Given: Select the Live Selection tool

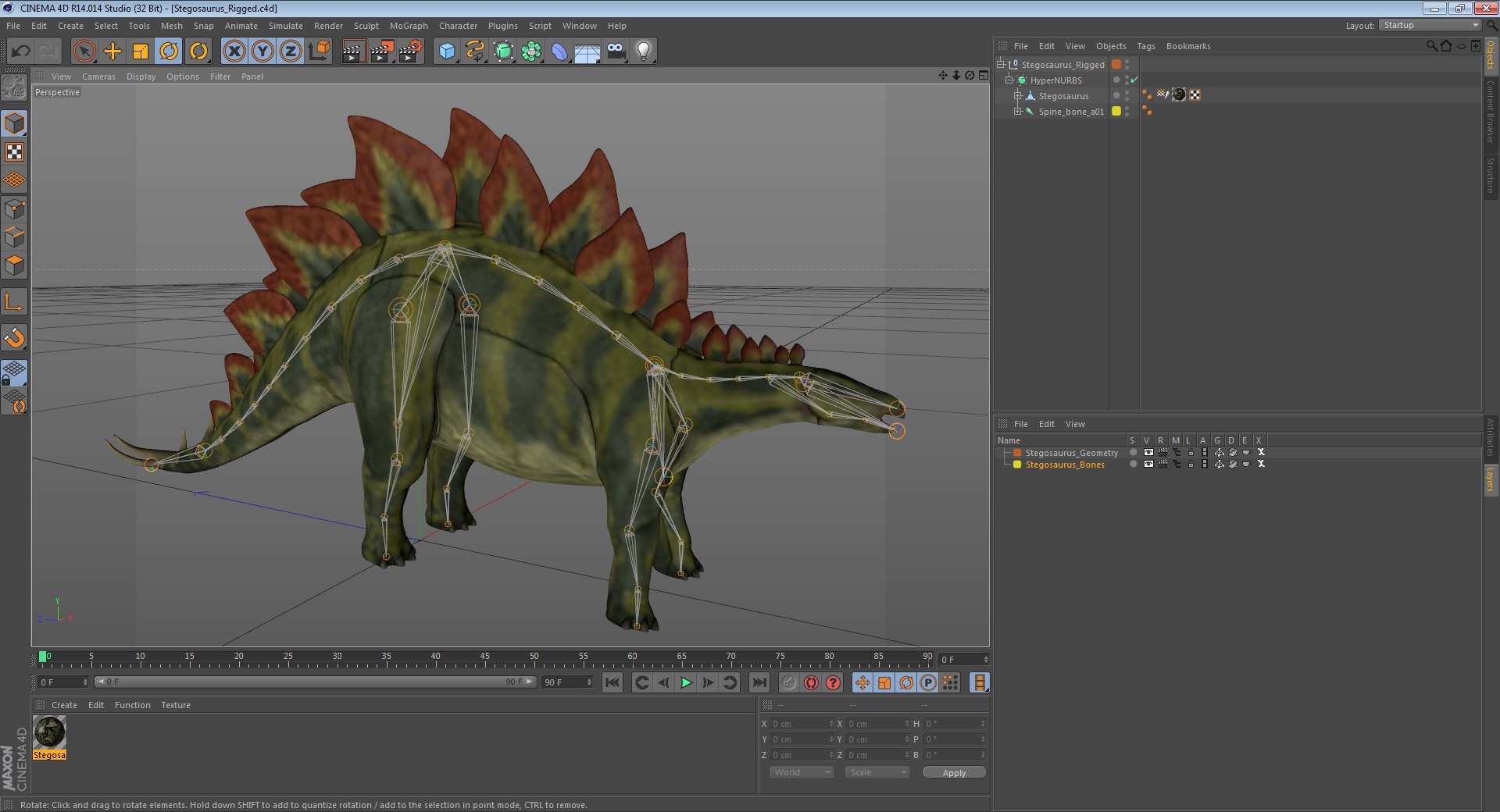Looking at the screenshot, I should (84, 52).
